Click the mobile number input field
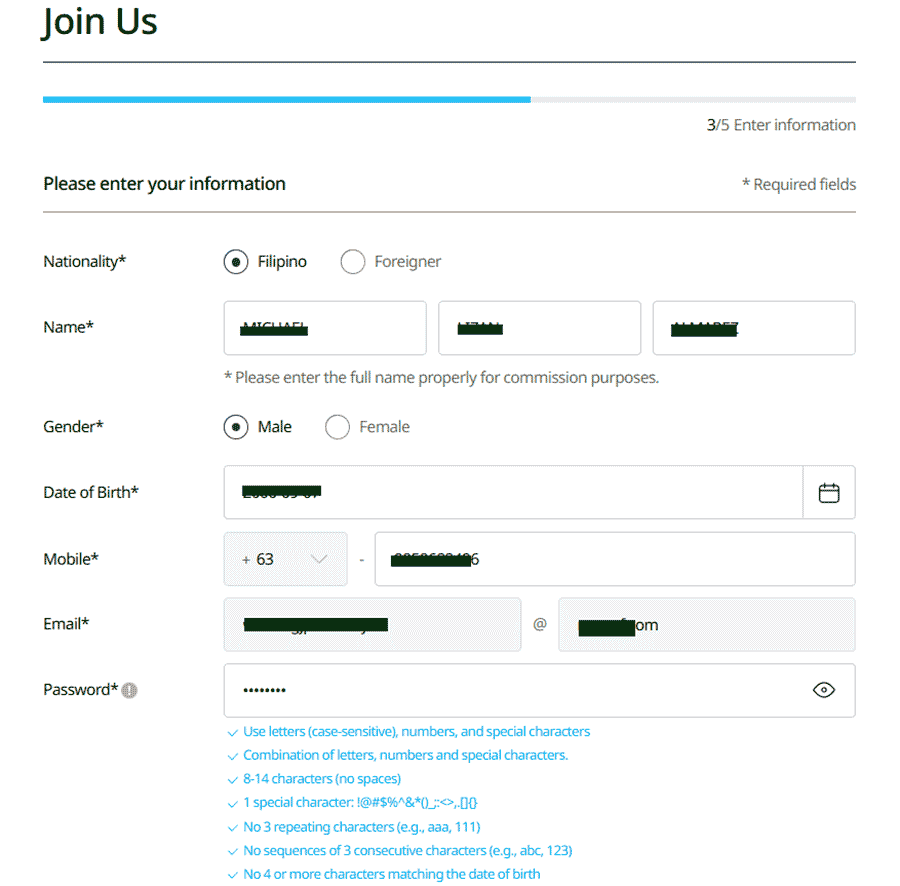 pos(614,559)
